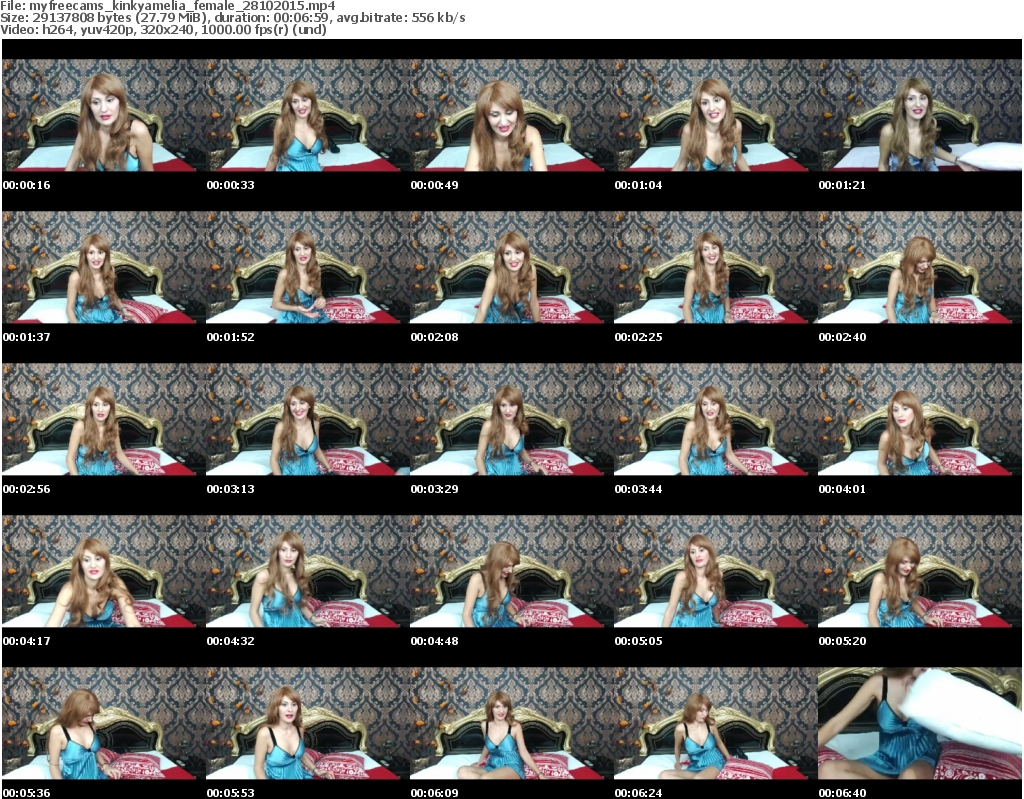The width and height of the screenshot is (1024, 799).
Task: Click the timestamp label 00:01:04
Action: pyautogui.click(x=638, y=185)
